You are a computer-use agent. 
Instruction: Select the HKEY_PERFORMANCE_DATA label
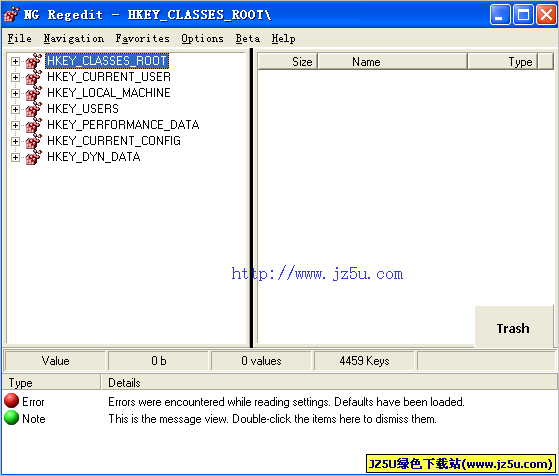click(x=123, y=125)
